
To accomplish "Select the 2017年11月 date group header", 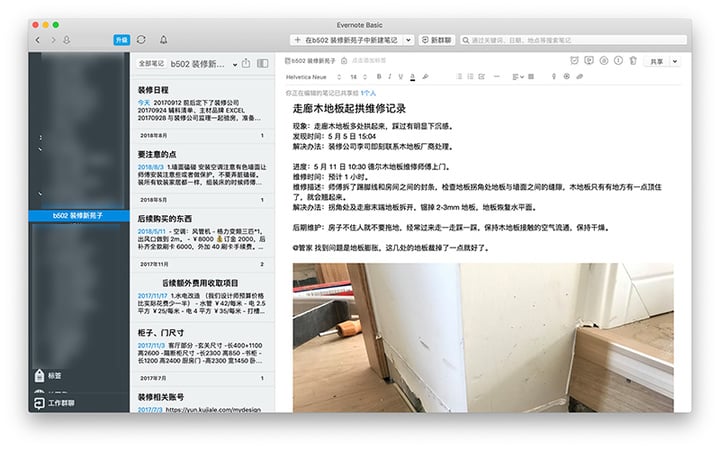I will tap(202, 264).
